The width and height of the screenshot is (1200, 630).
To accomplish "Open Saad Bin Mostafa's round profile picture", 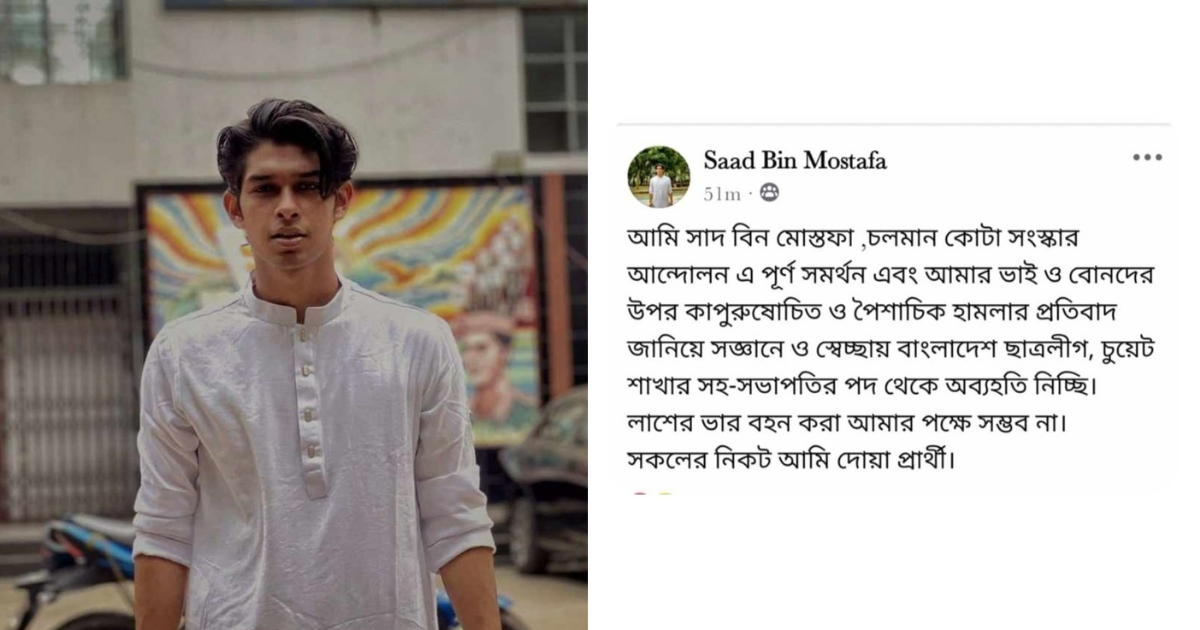I will 659,177.
